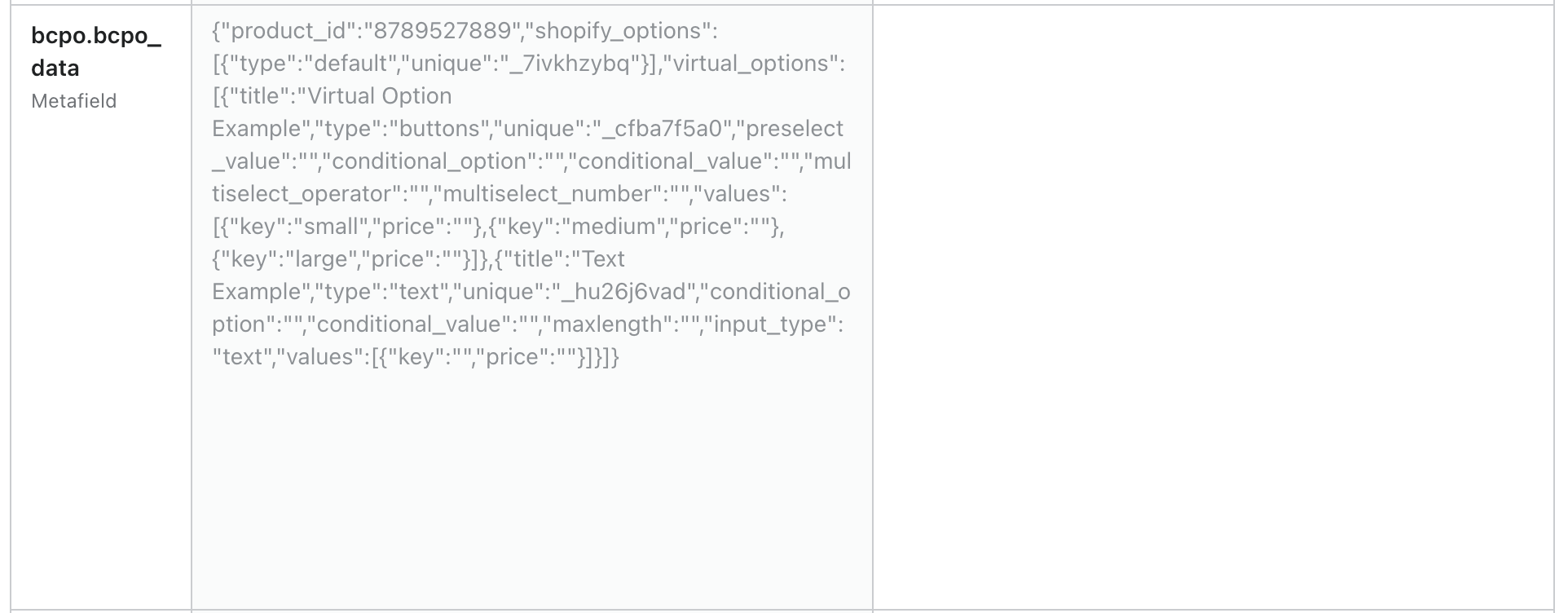Click the bcpo.bcpo_data field name
The height and width of the screenshot is (613, 1568).
(96, 52)
